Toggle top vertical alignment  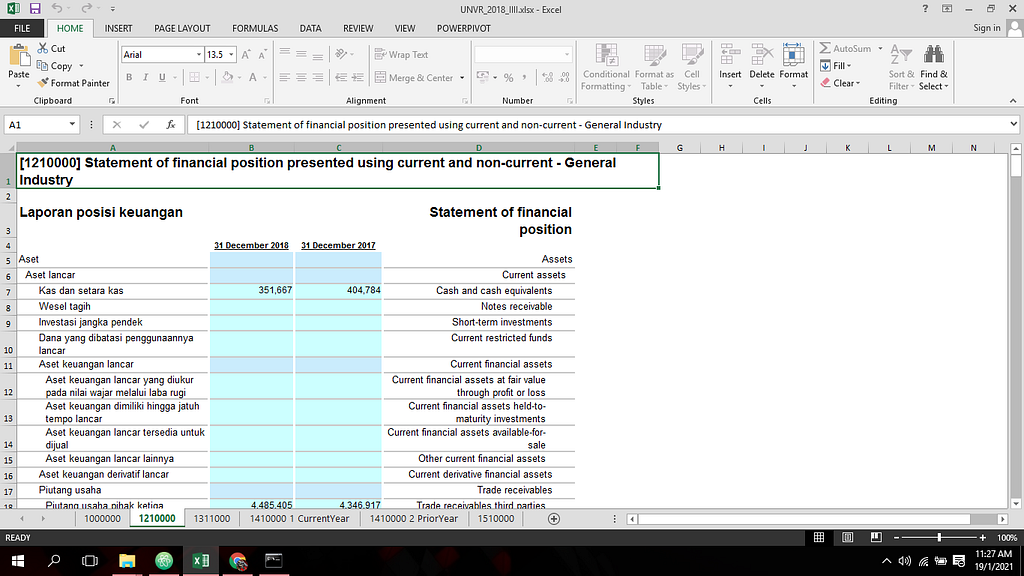tap(285, 54)
